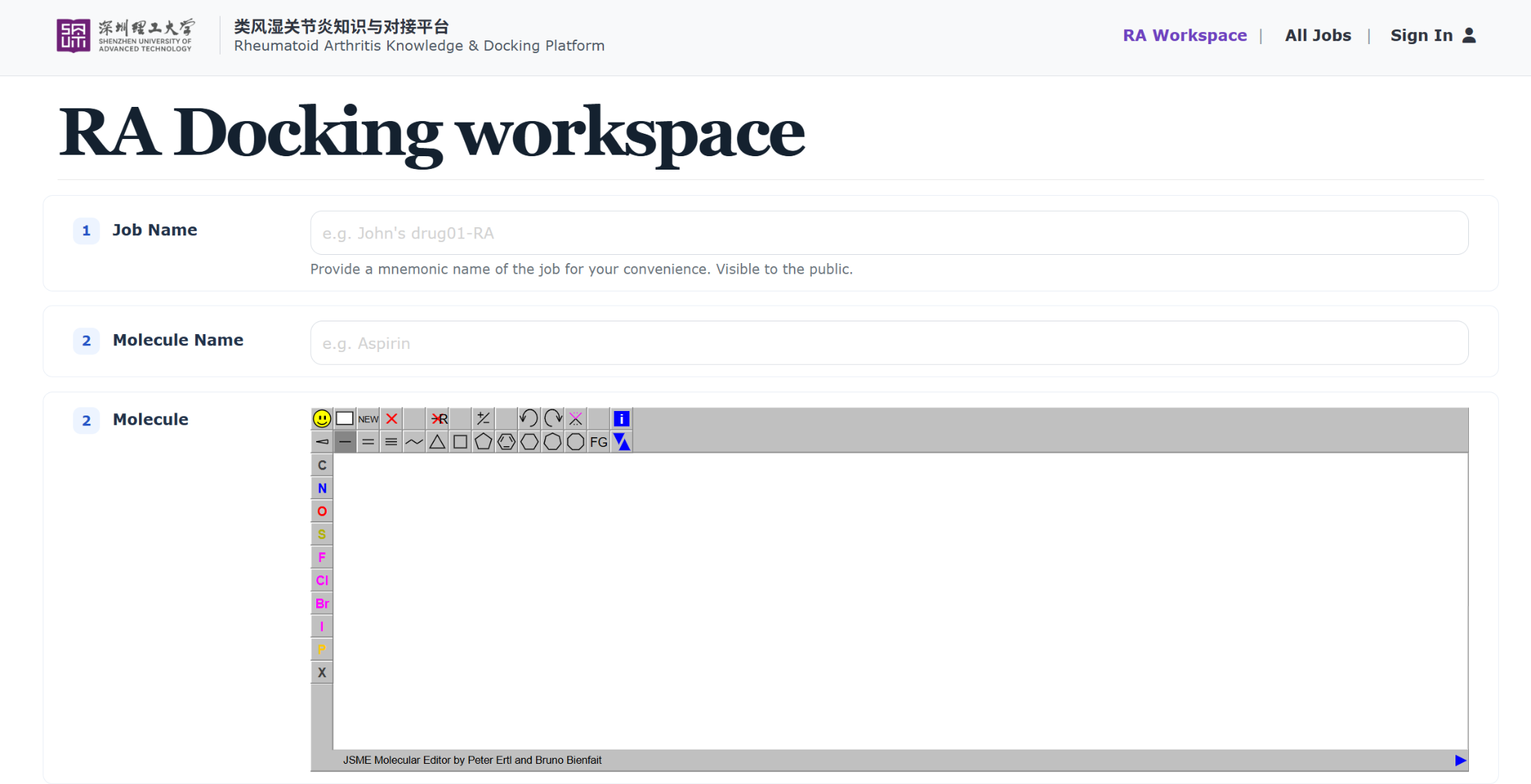Open the FG functional groups menu
1531x784 pixels.
click(599, 442)
